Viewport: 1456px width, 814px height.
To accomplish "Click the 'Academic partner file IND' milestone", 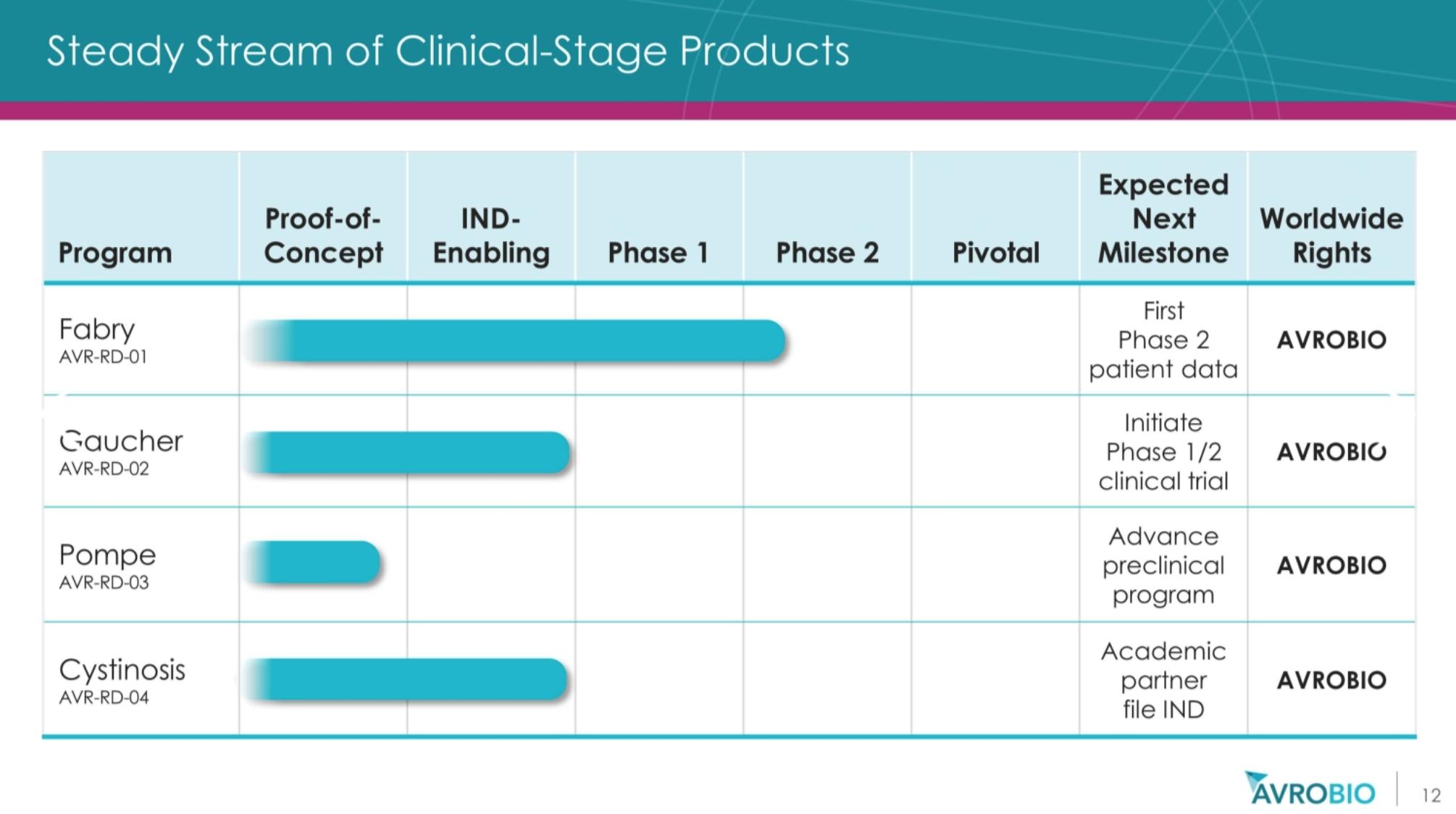I will (x=1163, y=680).
